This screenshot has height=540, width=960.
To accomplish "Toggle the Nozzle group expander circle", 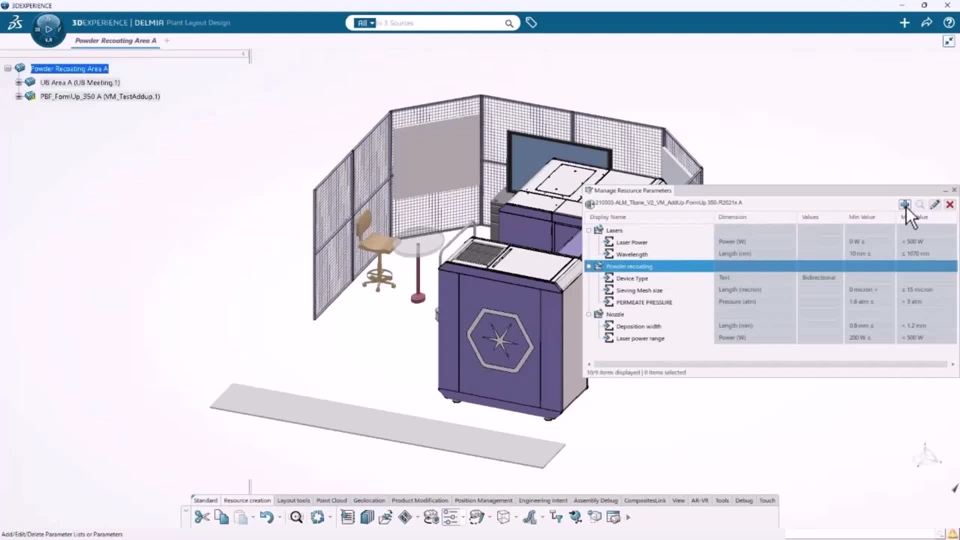I will click(x=589, y=314).
